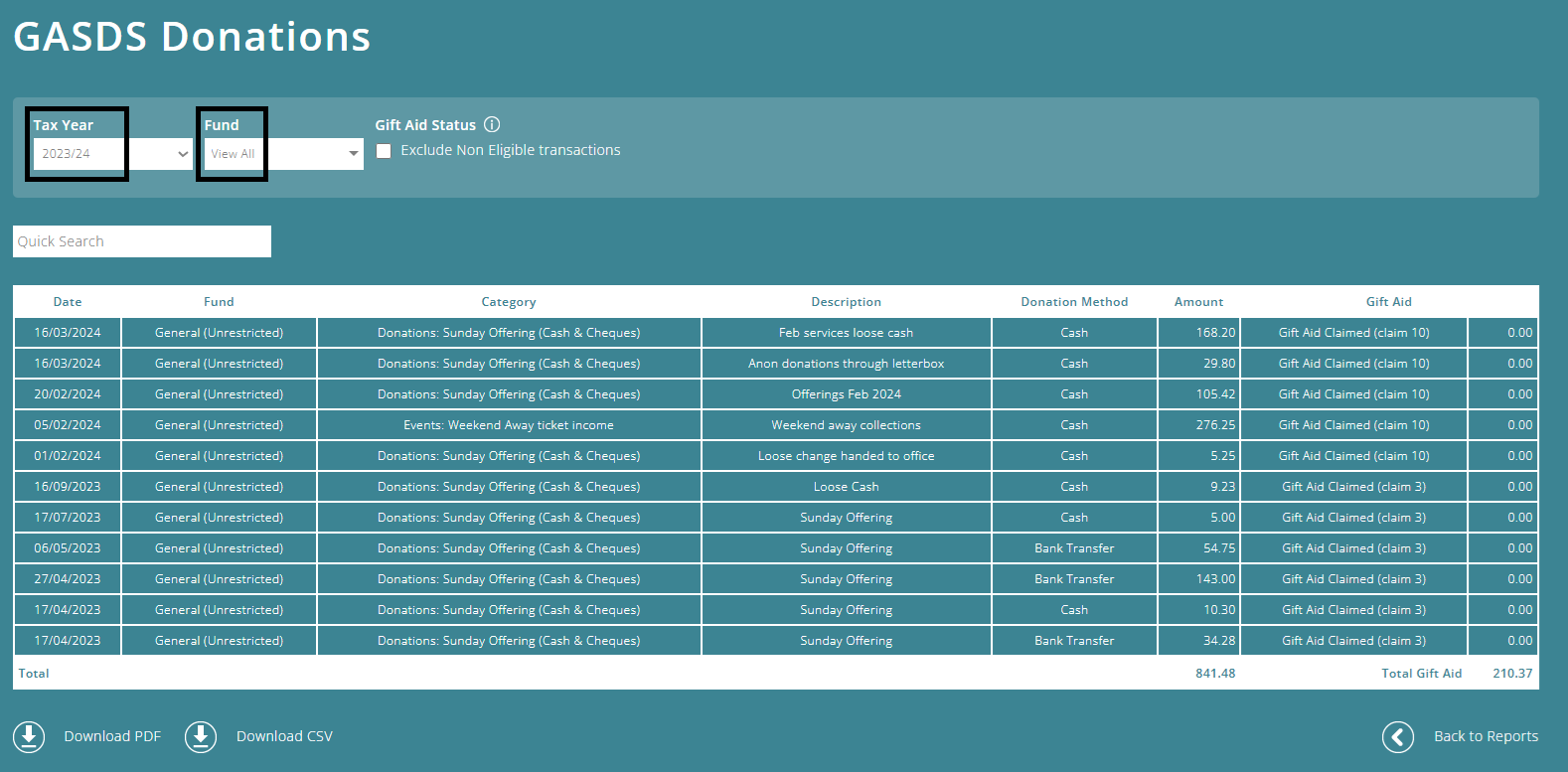Click the 05/02/2024 date cell
Viewport: 1568px width, 772px height.
coord(68,425)
